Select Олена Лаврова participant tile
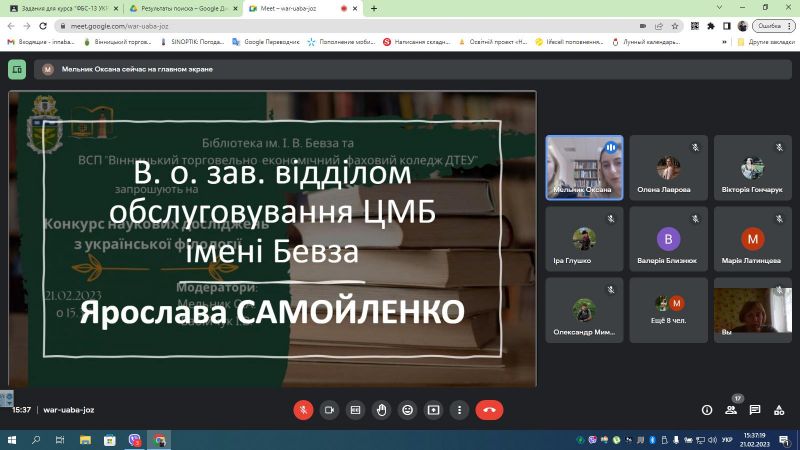The width and height of the screenshot is (800, 450). tap(668, 168)
